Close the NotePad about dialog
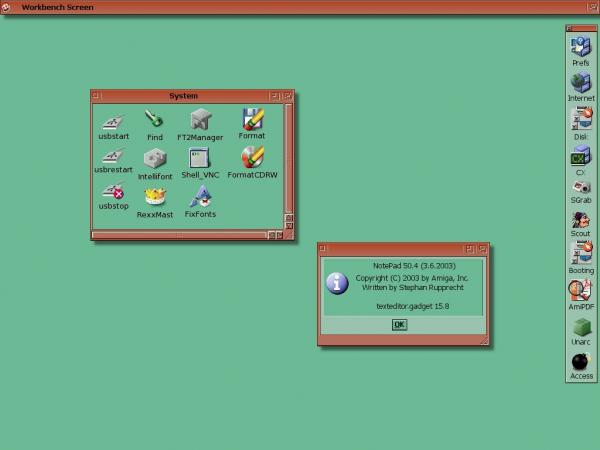The width and height of the screenshot is (600, 450). pyautogui.click(x=323, y=248)
